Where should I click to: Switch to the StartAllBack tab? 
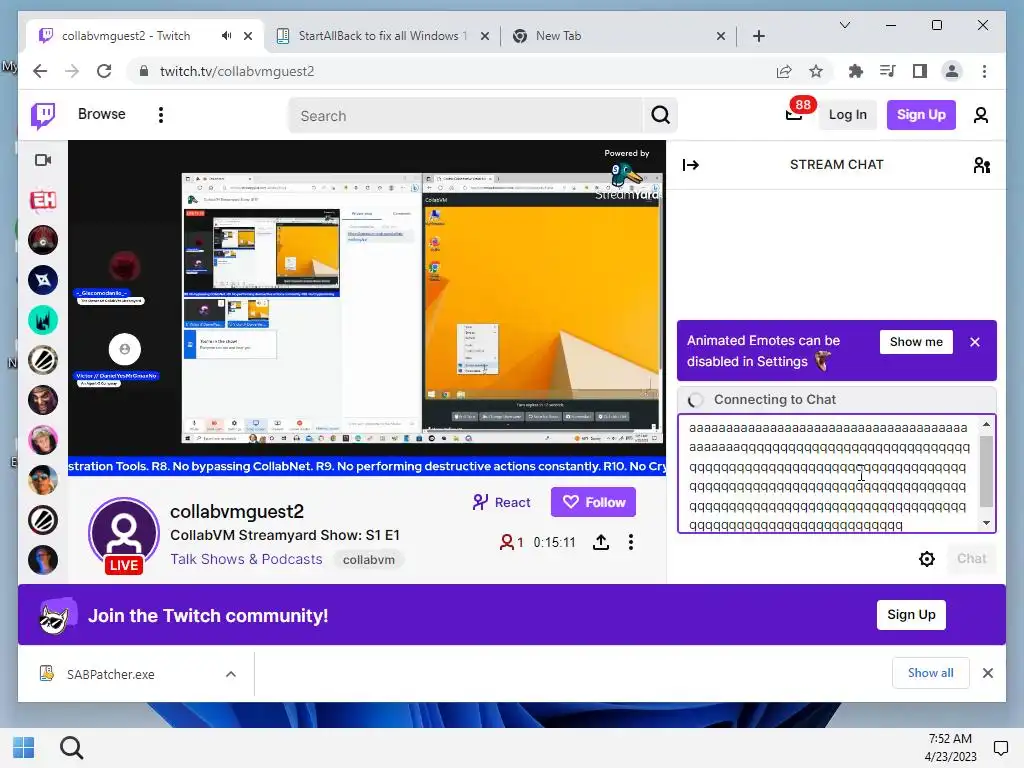click(383, 36)
